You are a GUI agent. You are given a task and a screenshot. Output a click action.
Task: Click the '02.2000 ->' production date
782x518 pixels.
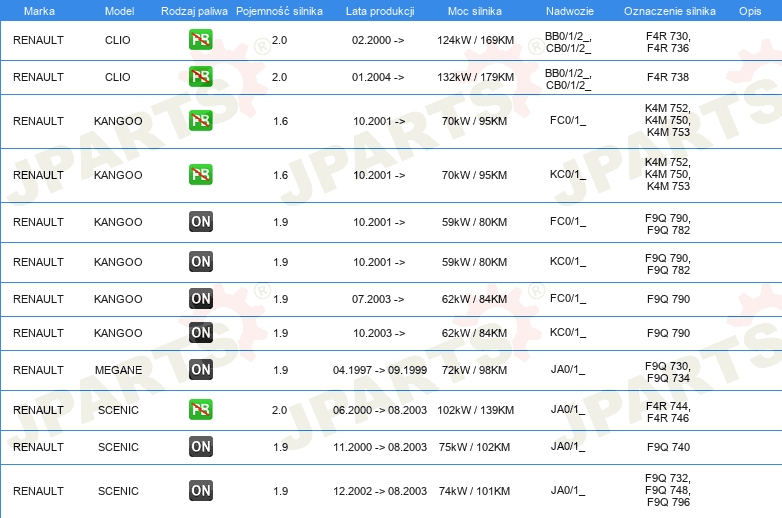click(x=378, y=40)
